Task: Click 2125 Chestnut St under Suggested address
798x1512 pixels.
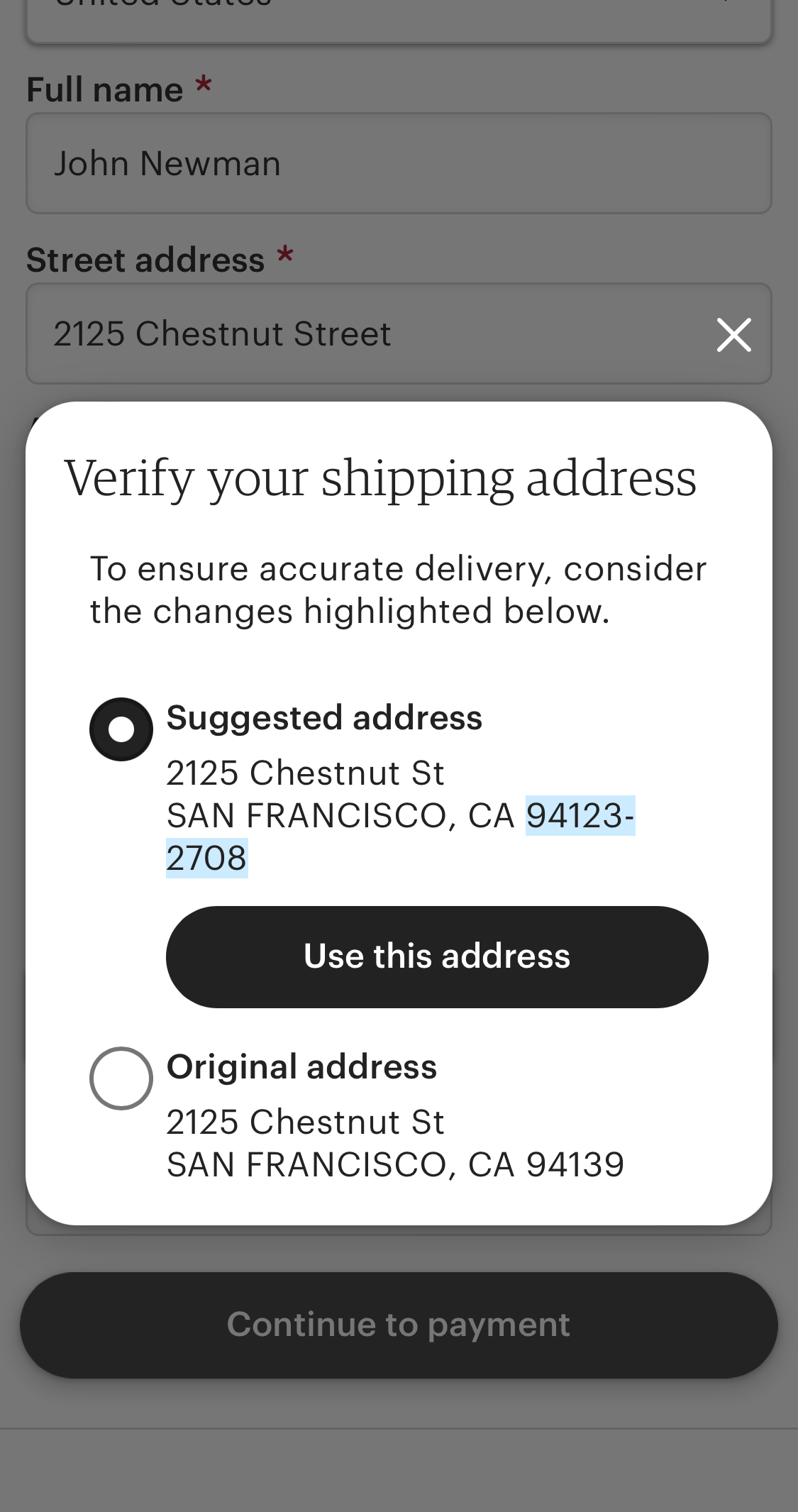Action: tap(305, 773)
